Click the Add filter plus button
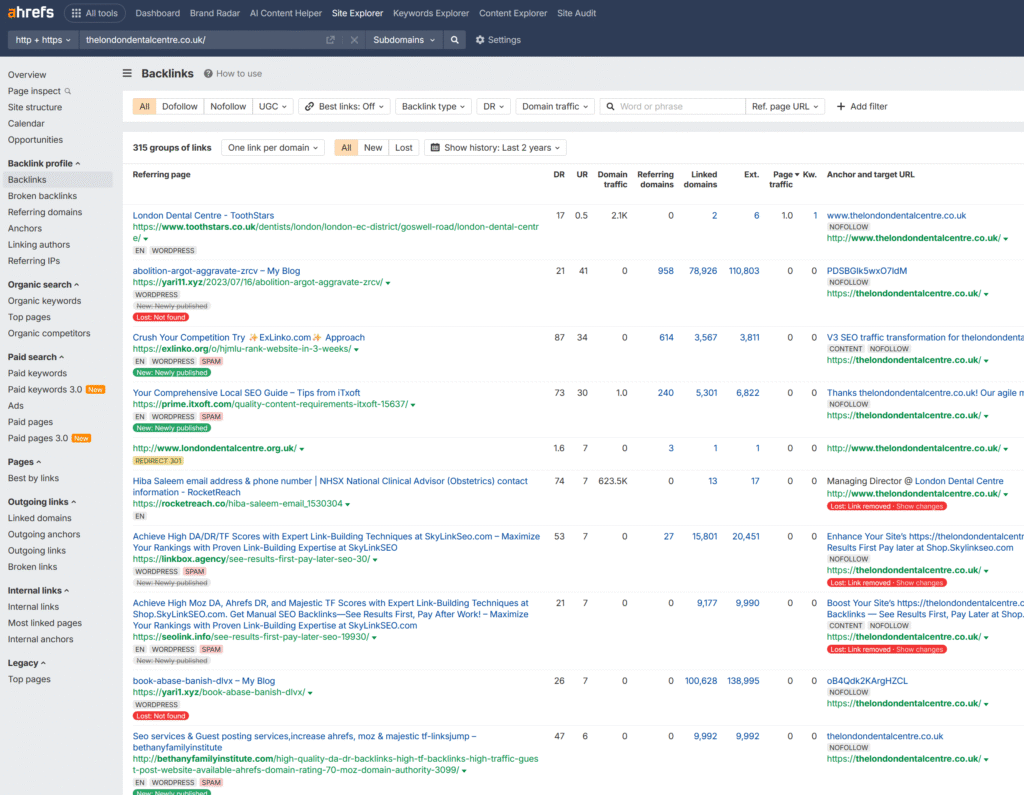 tap(862, 106)
